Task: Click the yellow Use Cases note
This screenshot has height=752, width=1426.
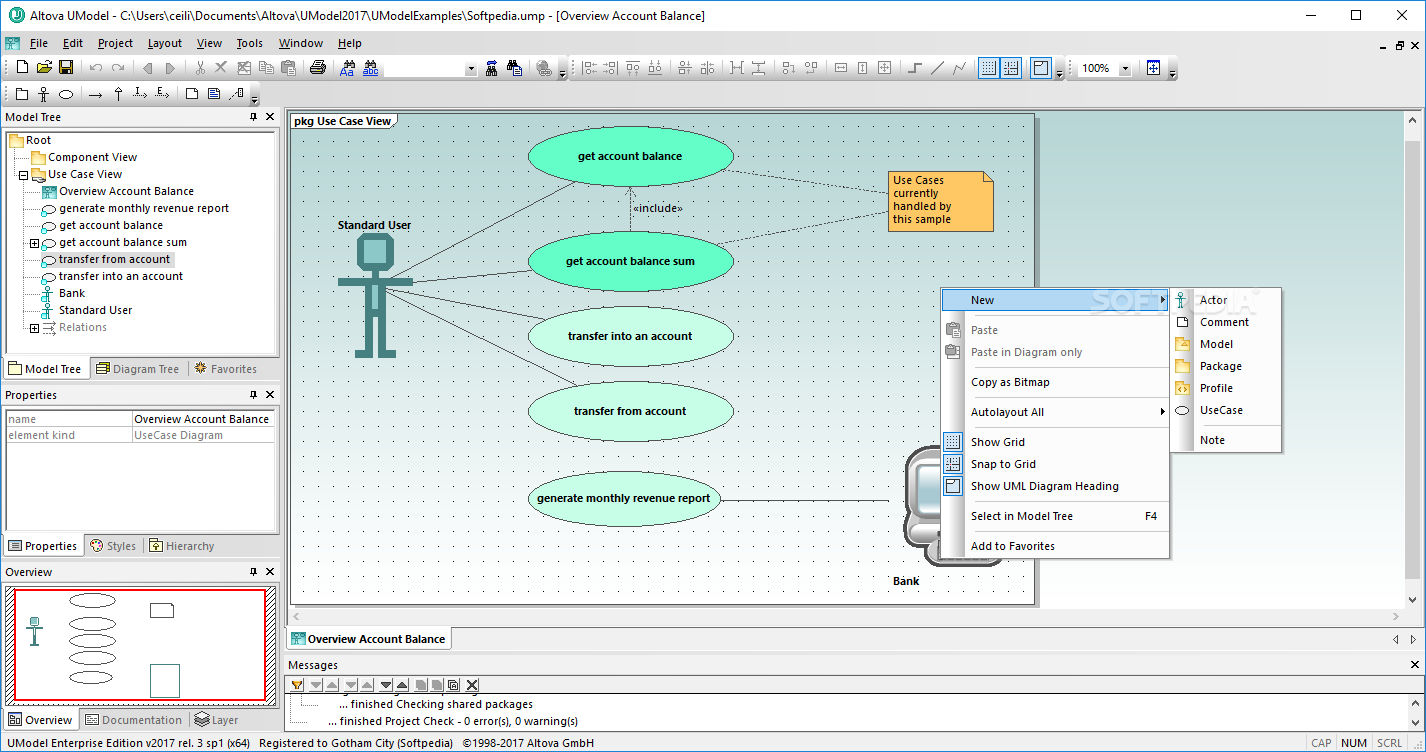Action: point(940,201)
